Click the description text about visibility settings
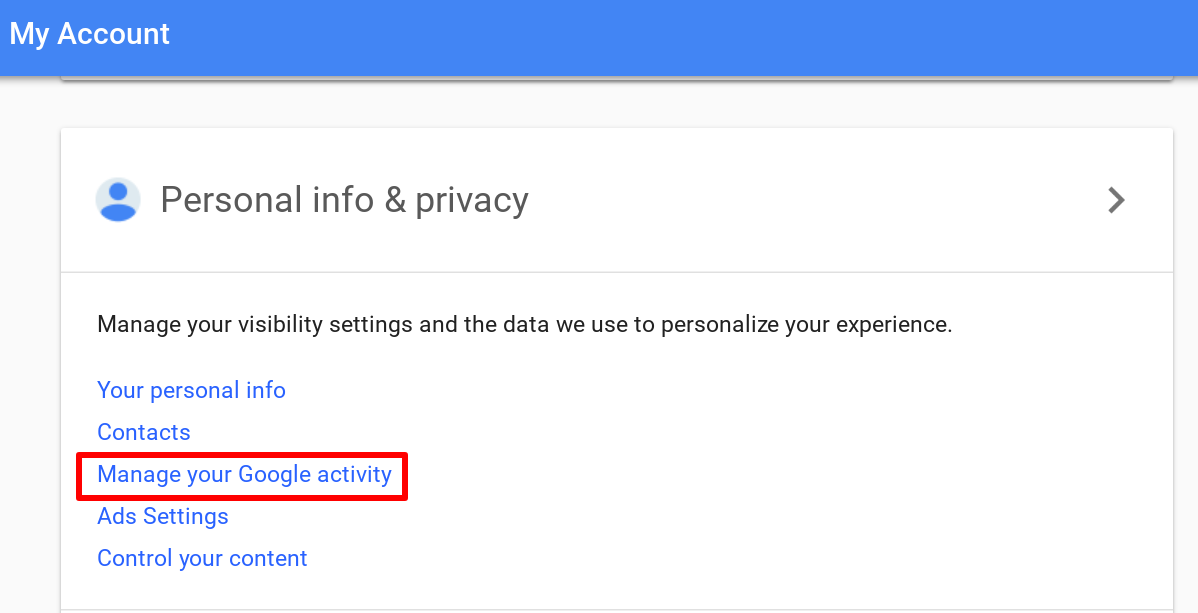 click(524, 325)
